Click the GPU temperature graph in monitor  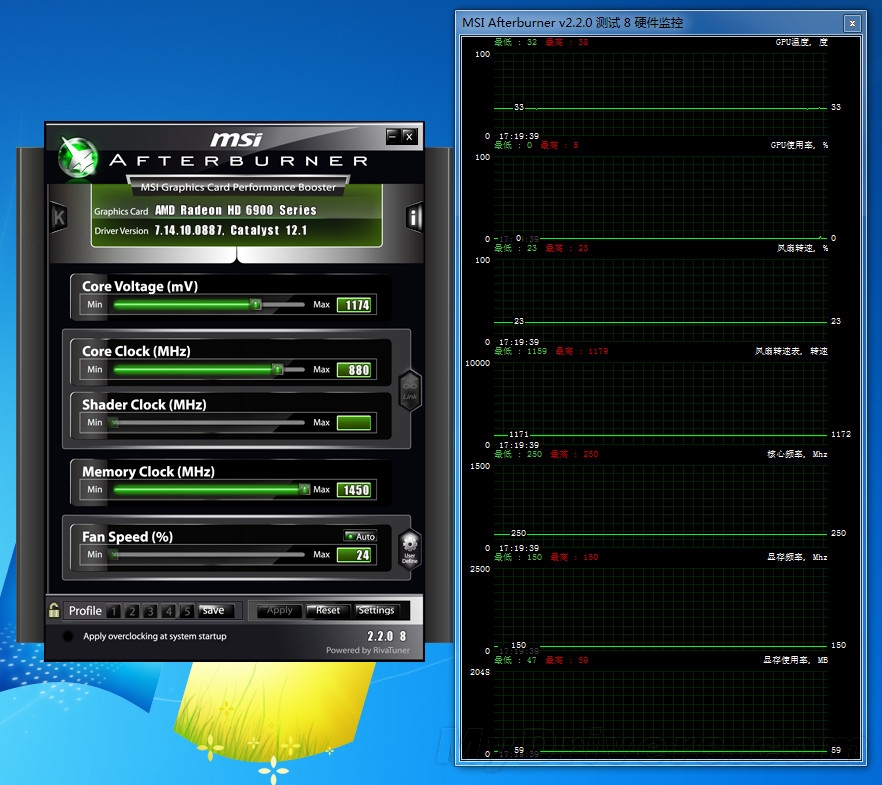660,94
